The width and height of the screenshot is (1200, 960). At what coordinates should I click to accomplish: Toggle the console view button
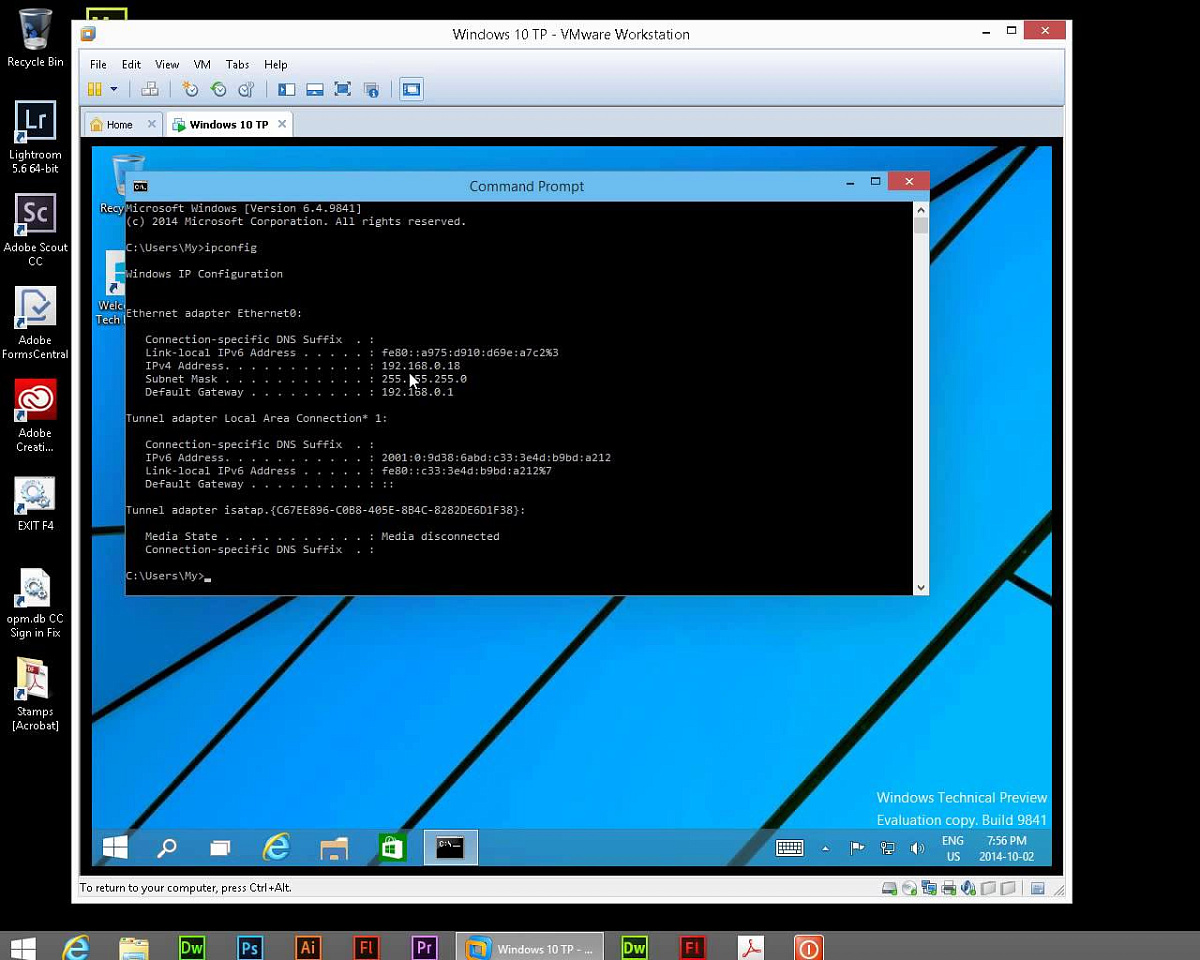coord(411,89)
